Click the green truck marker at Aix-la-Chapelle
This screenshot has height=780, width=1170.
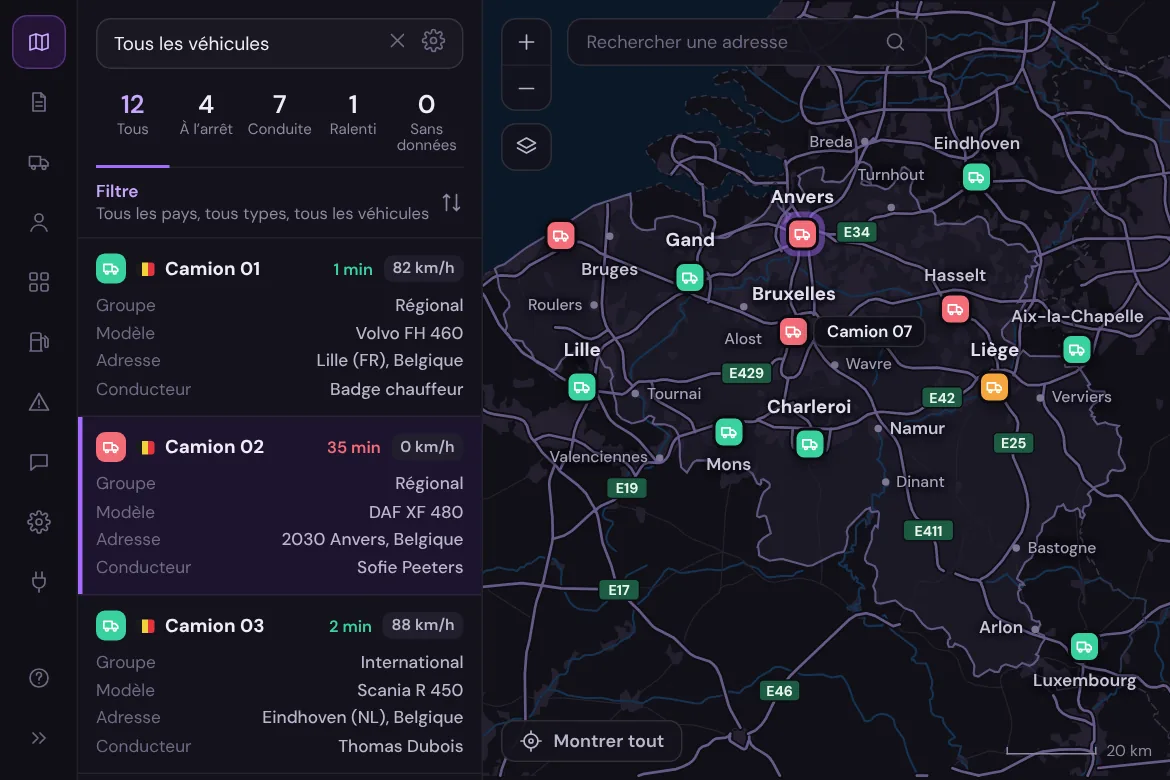click(x=1077, y=349)
